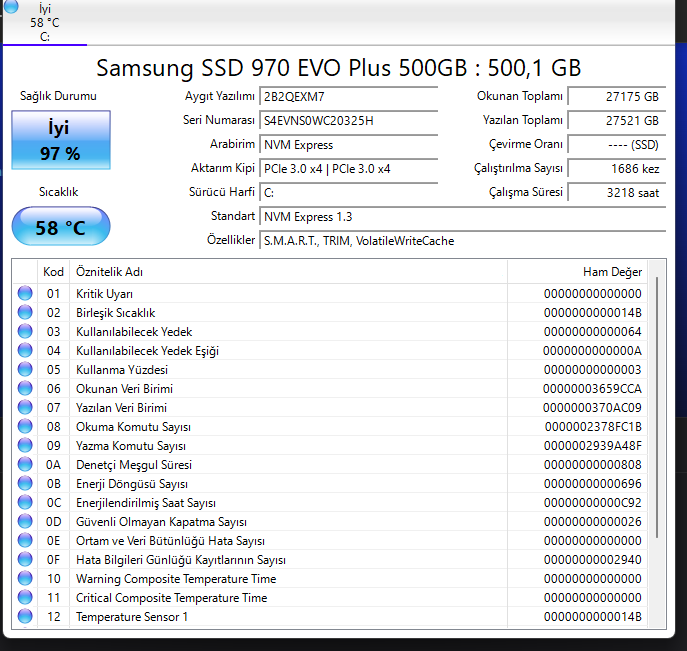Select the Enerjilendirilmiş Saat Sayısı attribute name
The height and width of the screenshot is (651, 687).
(146, 503)
